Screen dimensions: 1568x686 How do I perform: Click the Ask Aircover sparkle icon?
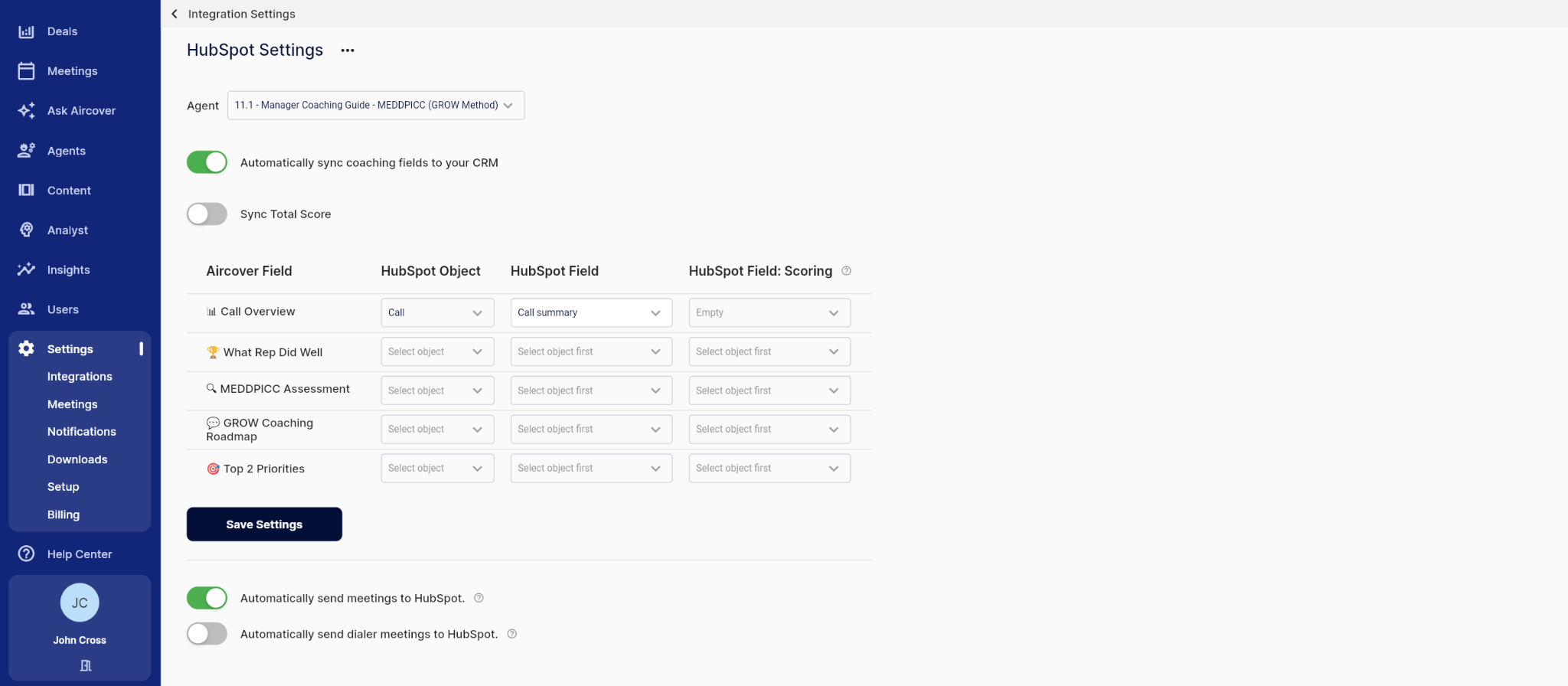tap(26, 110)
